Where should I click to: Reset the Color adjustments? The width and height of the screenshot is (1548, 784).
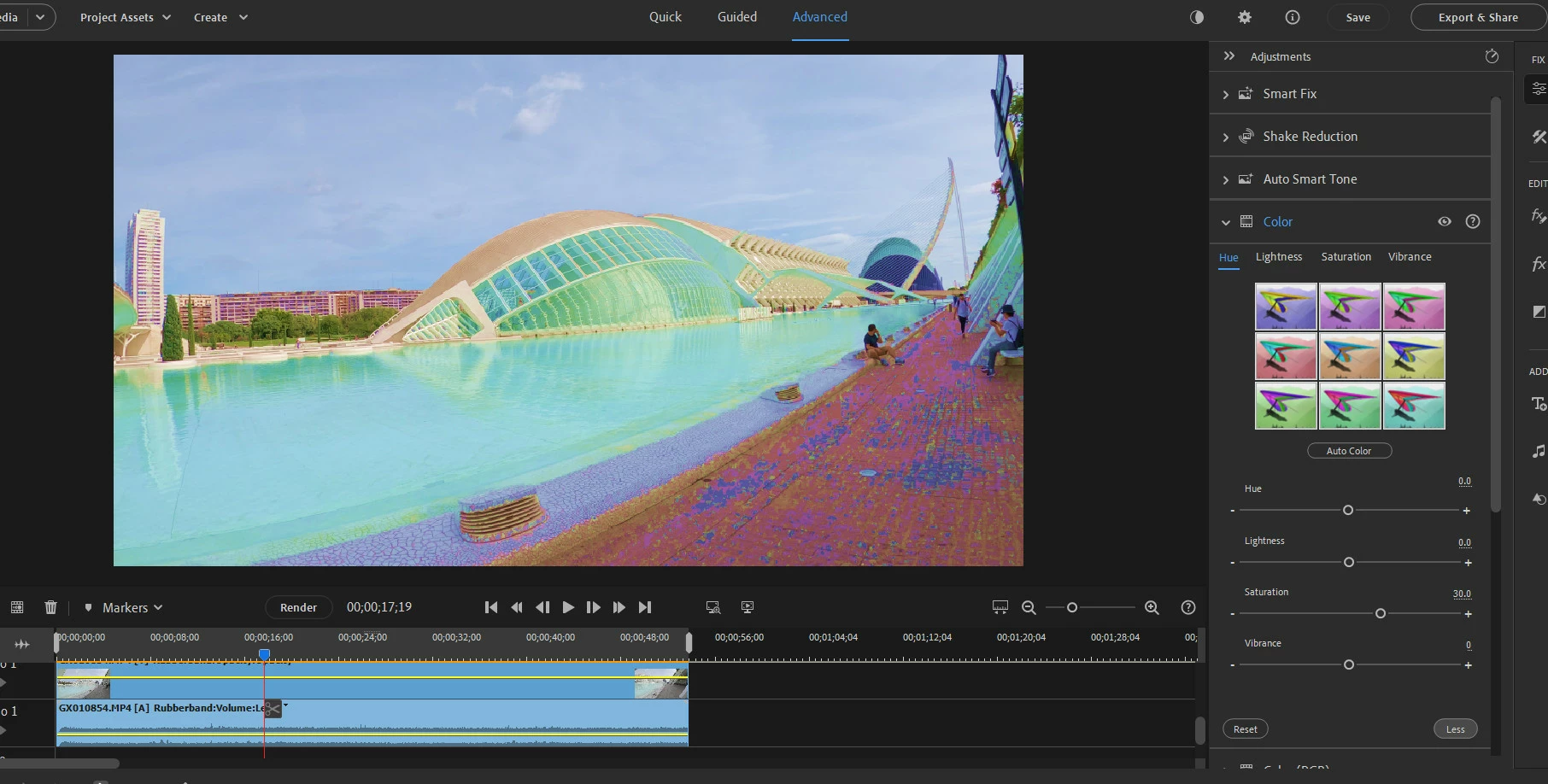[x=1246, y=728]
